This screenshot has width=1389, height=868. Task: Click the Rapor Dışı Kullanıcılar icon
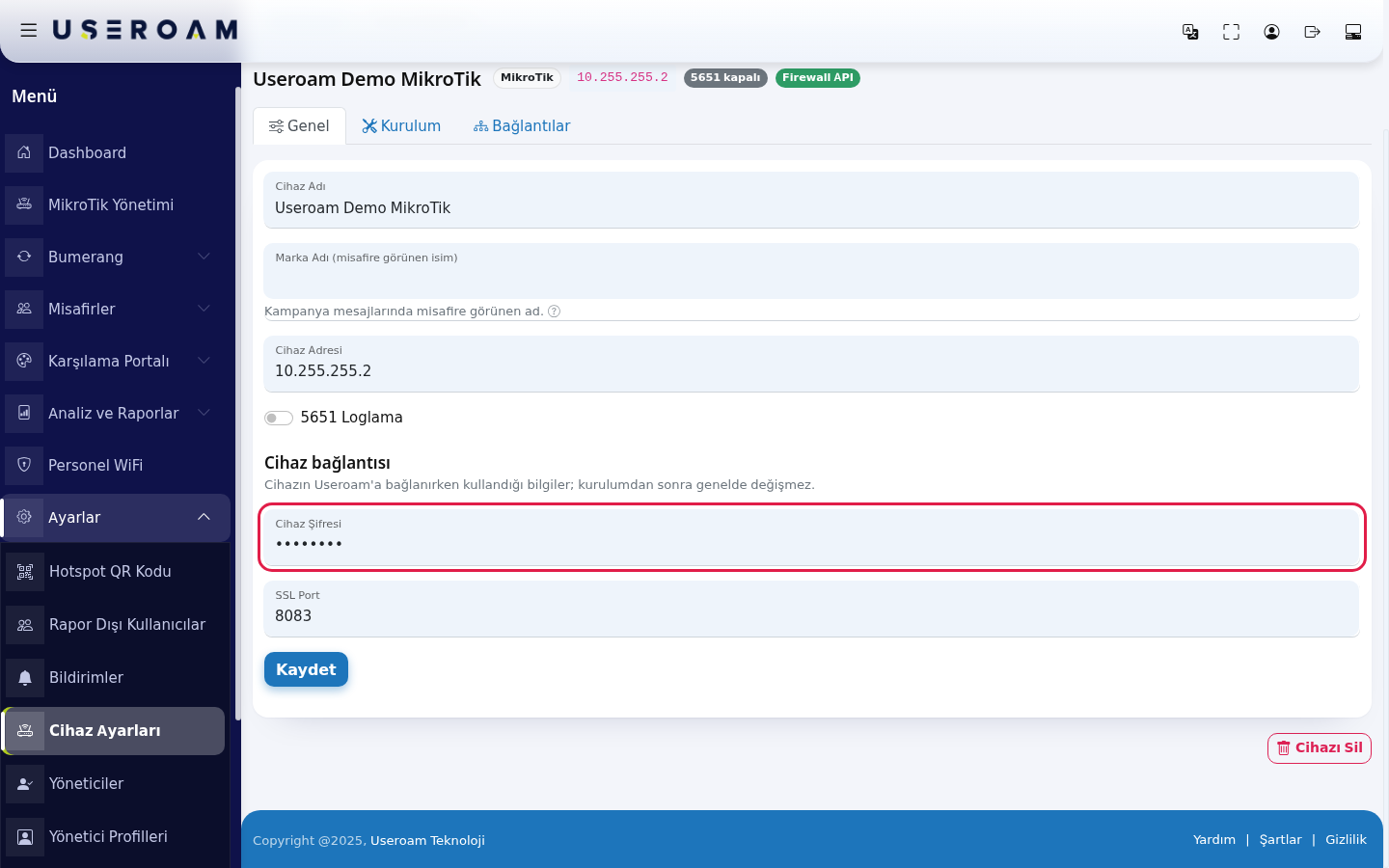point(25,624)
